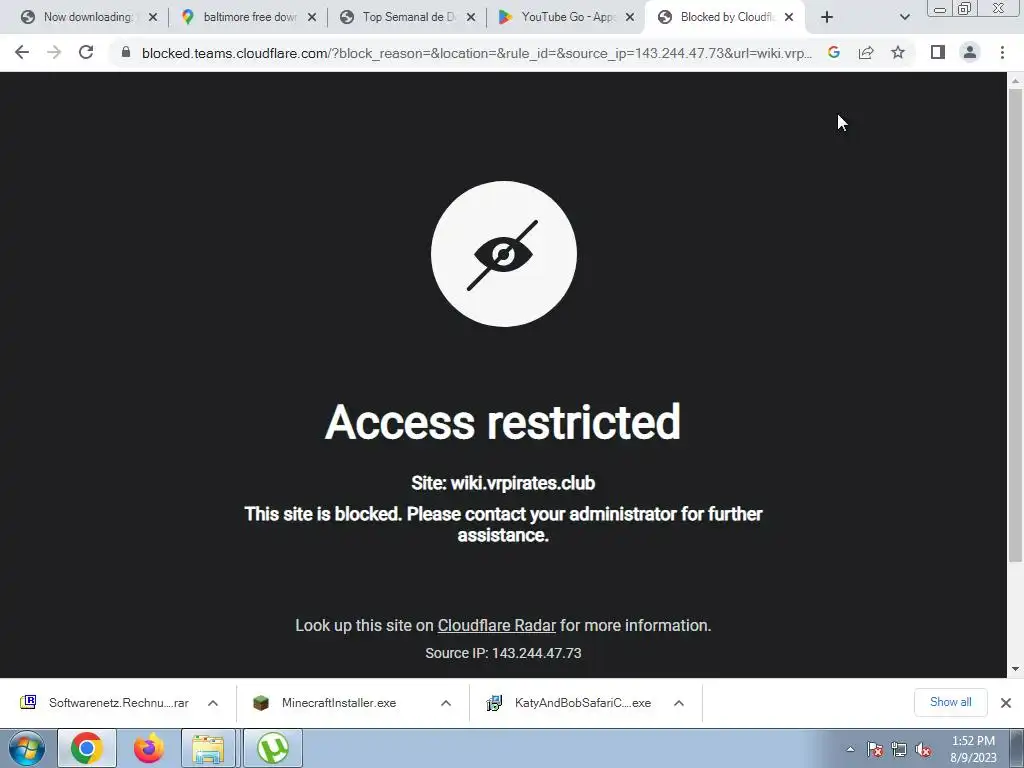Image resolution: width=1024 pixels, height=768 pixels.
Task: Show all downloads
Action: [x=950, y=703]
